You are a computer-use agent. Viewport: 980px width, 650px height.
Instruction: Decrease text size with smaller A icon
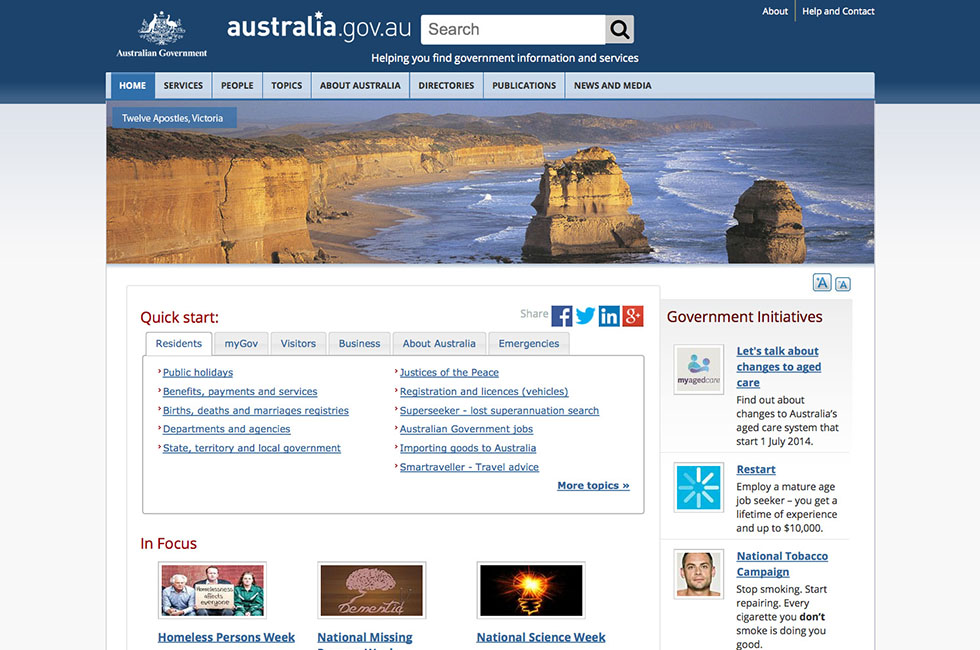(x=842, y=284)
